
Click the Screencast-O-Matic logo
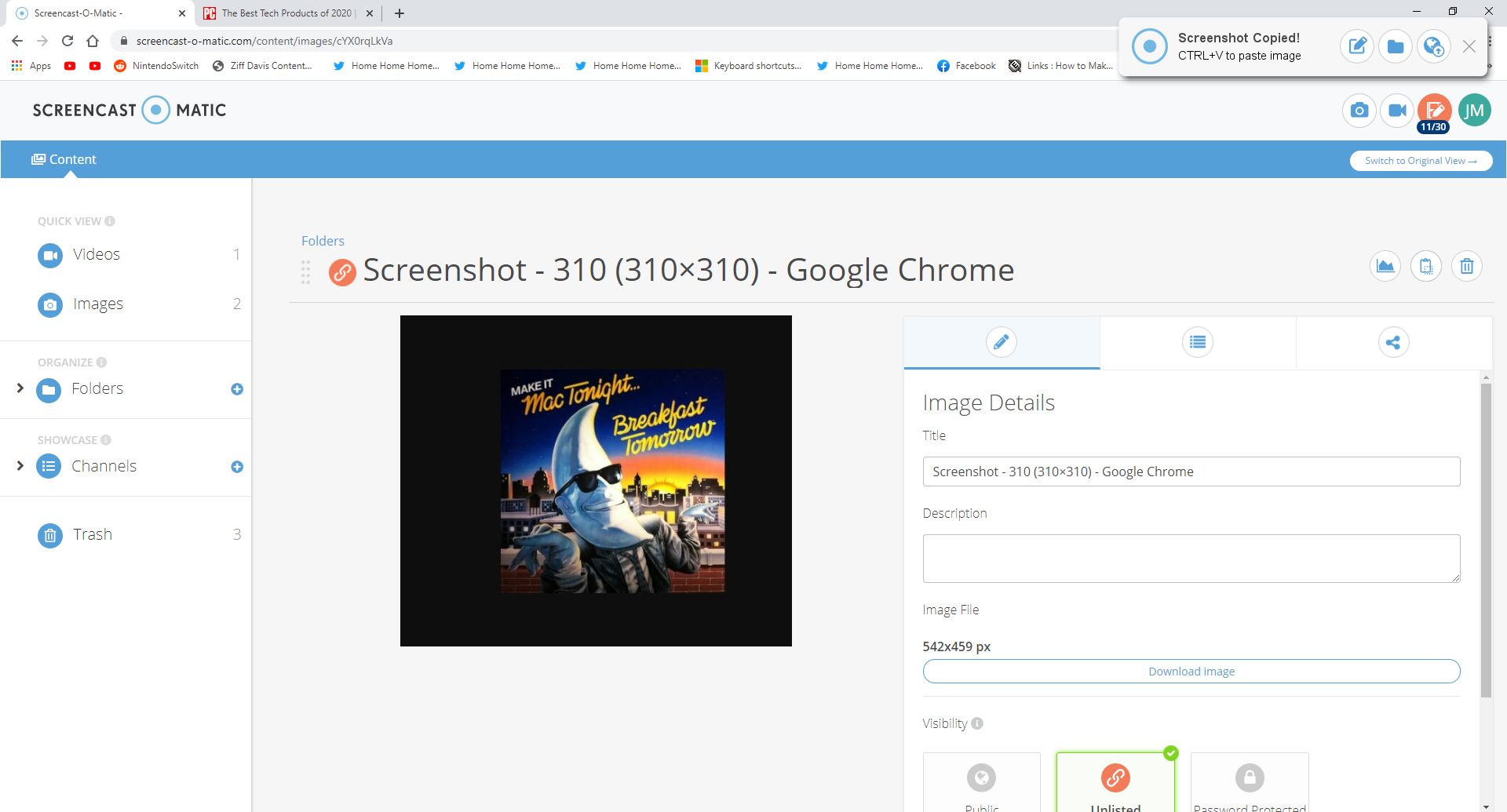[x=130, y=111]
